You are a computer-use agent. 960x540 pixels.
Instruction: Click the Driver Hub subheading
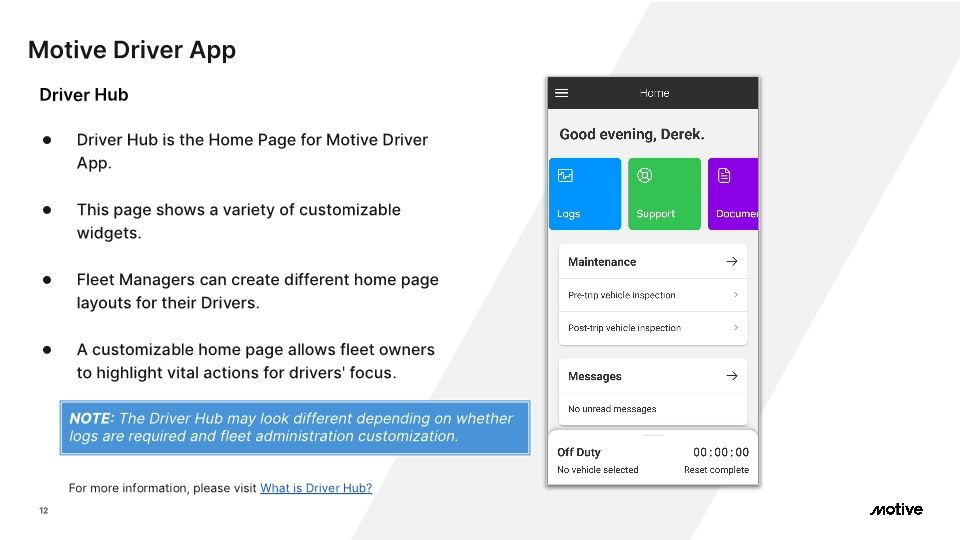pyautogui.click(x=84, y=95)
